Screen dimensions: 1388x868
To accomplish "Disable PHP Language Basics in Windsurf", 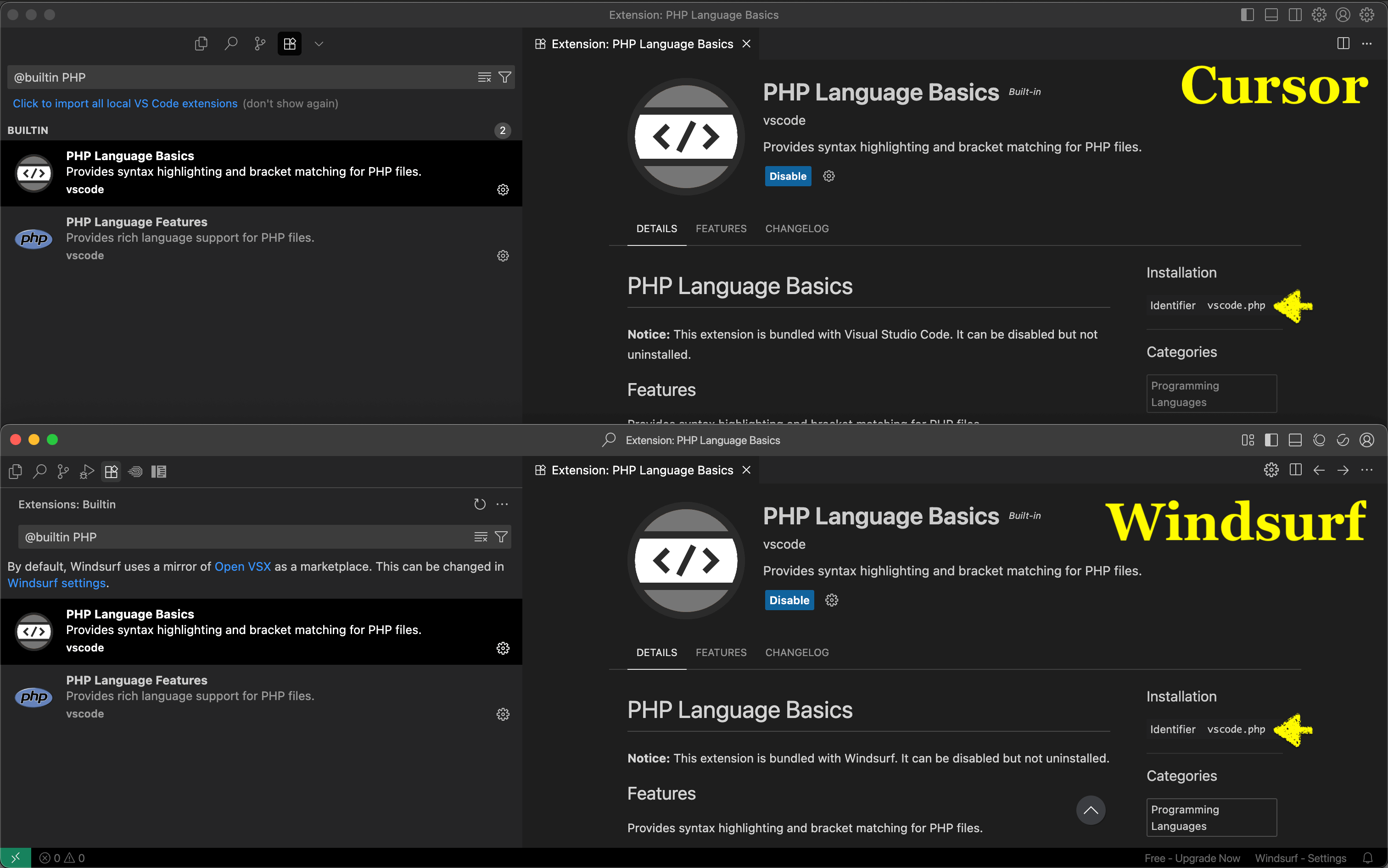I will click(x=789, y=600).
